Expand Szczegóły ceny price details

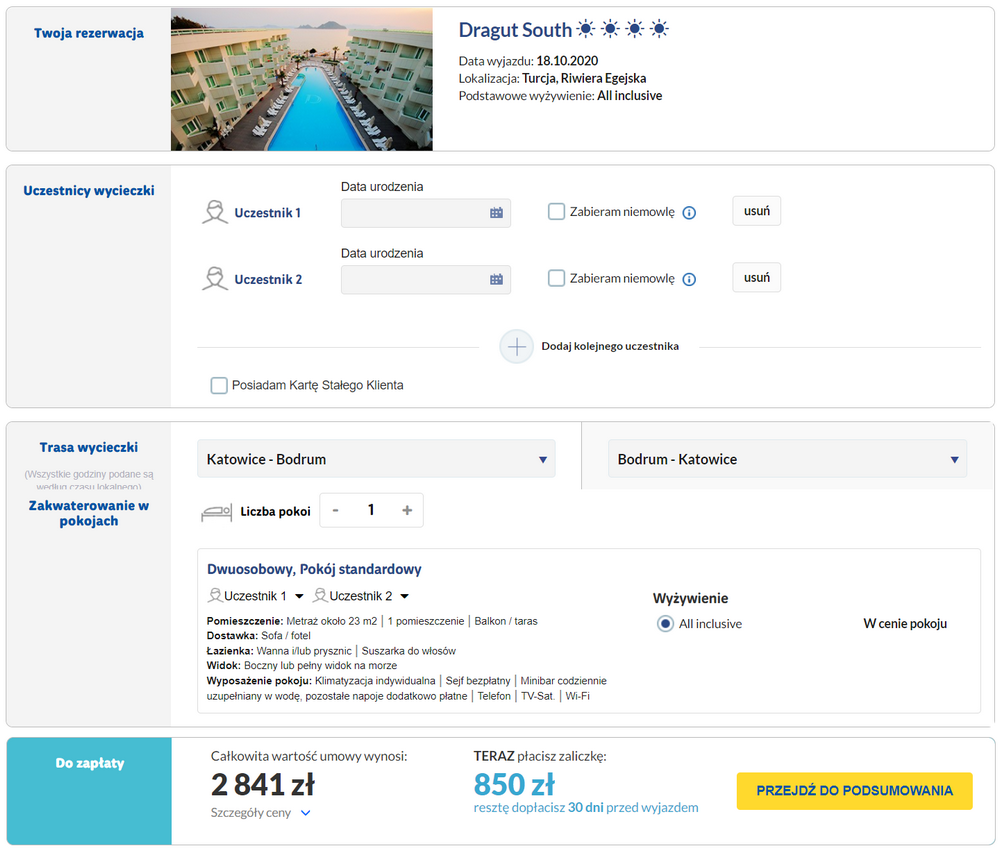[x=261, y=813]
